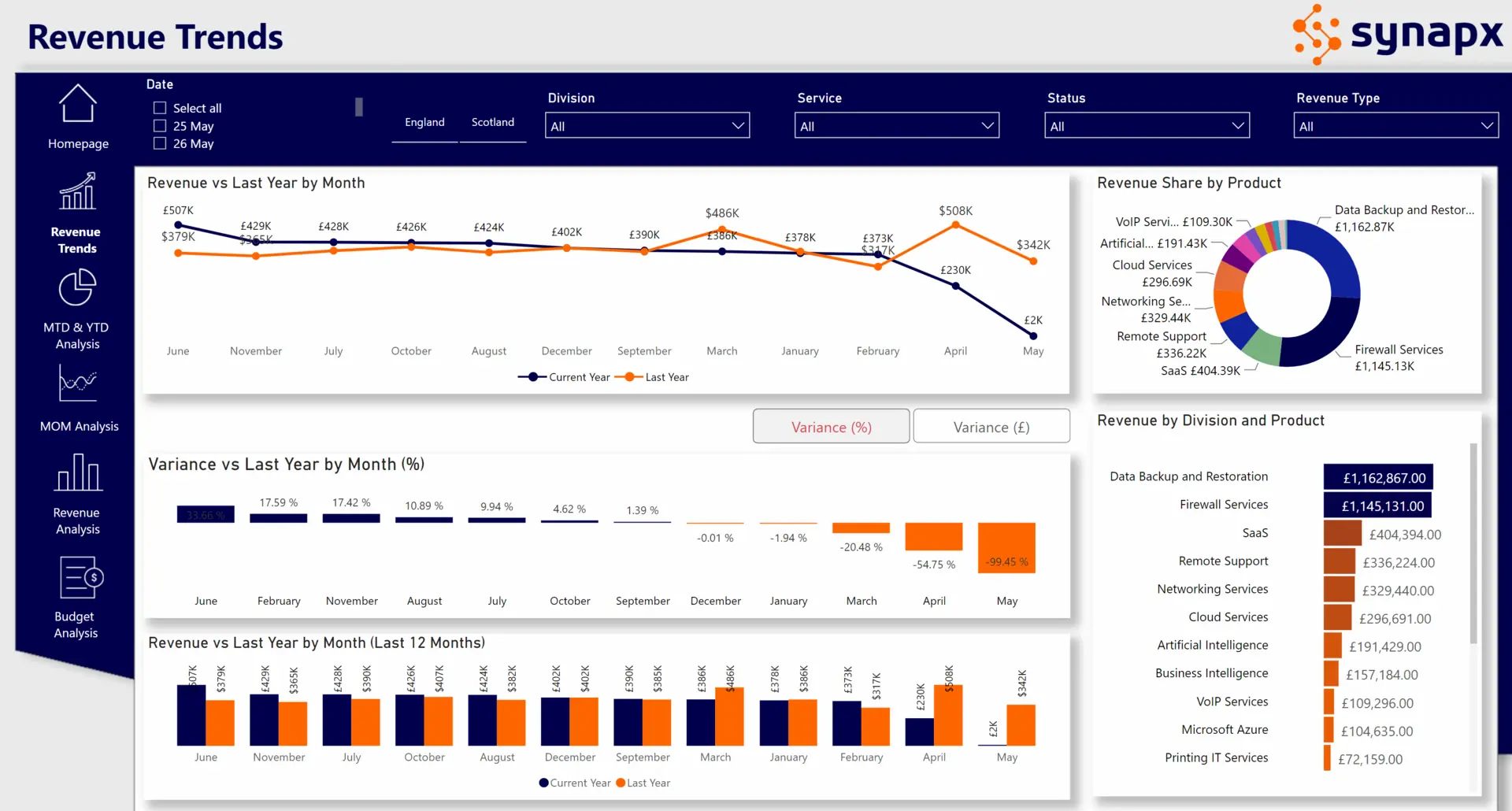
Task: Select the Revenue Trends chart icon
Action: pos(77,193)
